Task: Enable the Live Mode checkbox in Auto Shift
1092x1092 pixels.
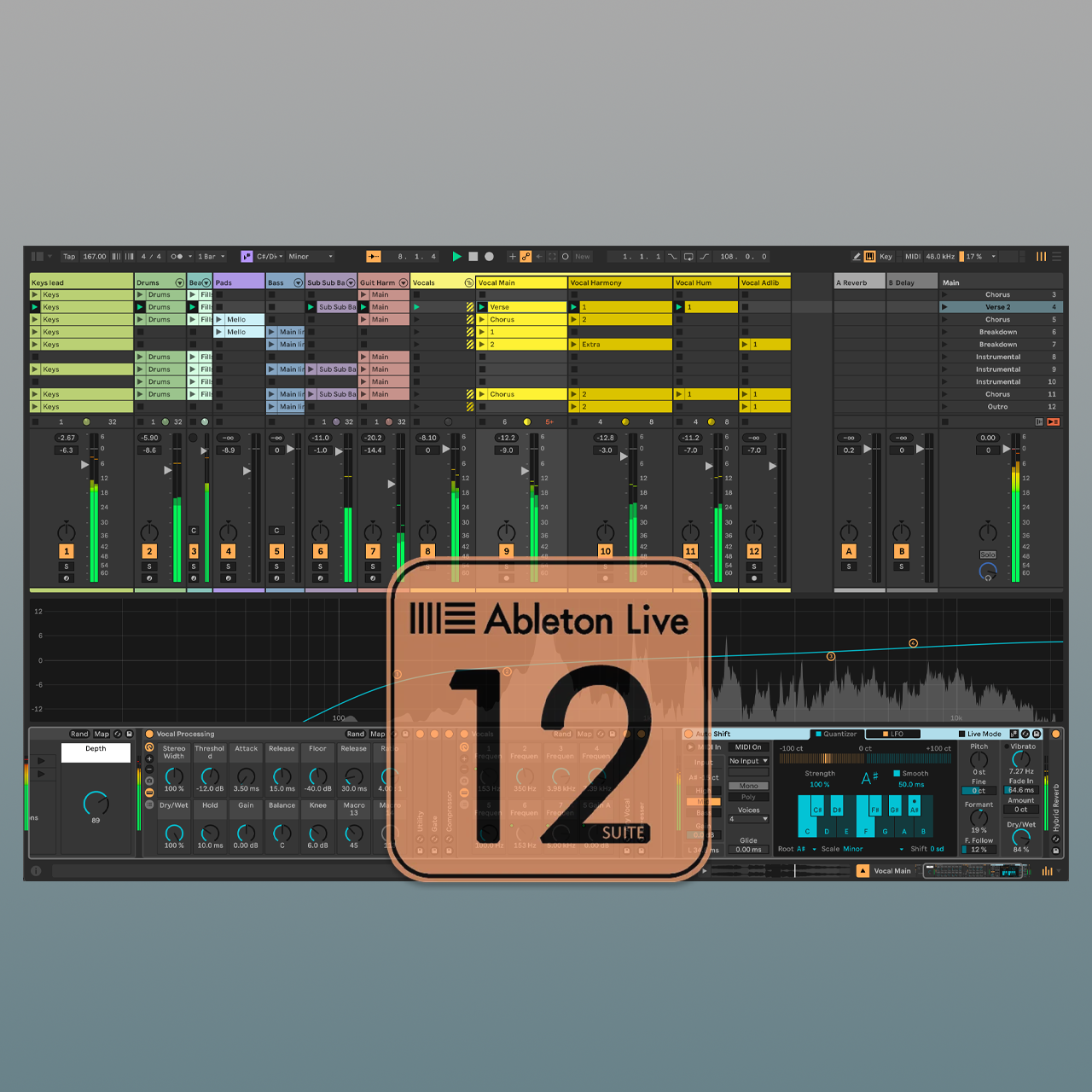Action: 962,734
